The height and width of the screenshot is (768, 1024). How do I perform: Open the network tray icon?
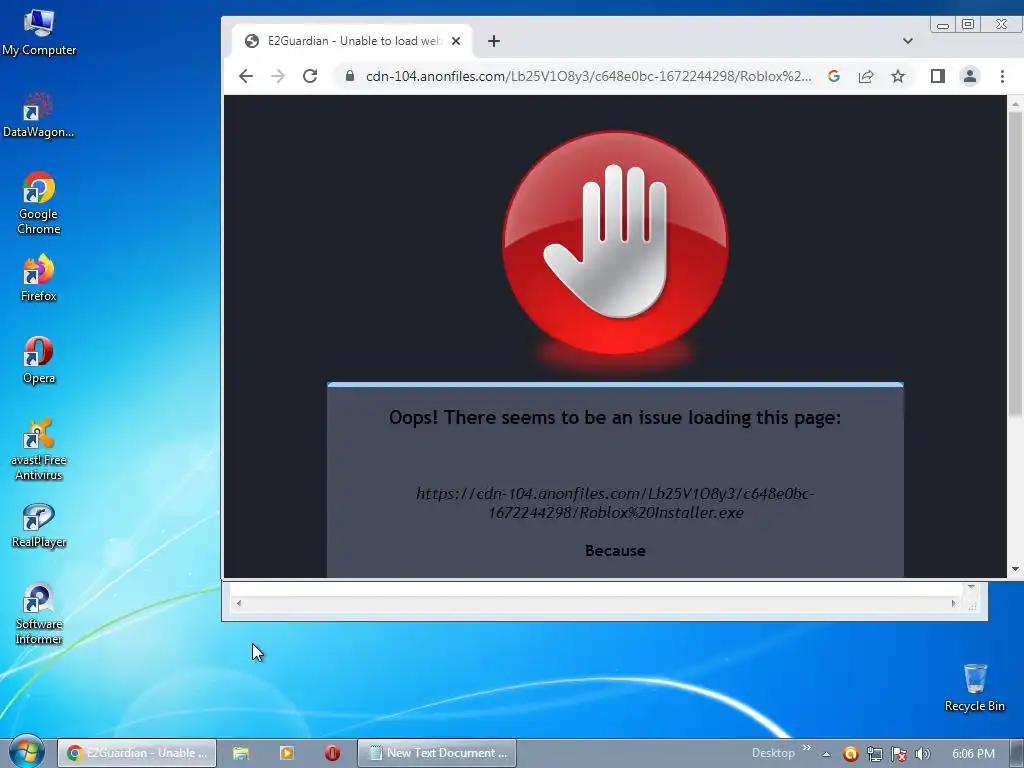874,754
